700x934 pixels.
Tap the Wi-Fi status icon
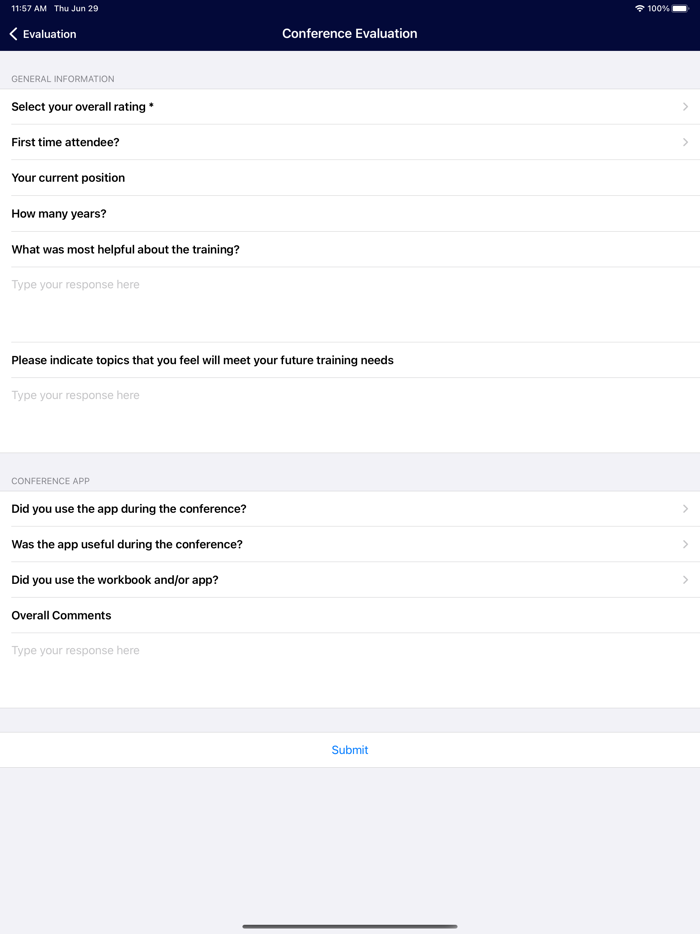click(x=640, y=8)
